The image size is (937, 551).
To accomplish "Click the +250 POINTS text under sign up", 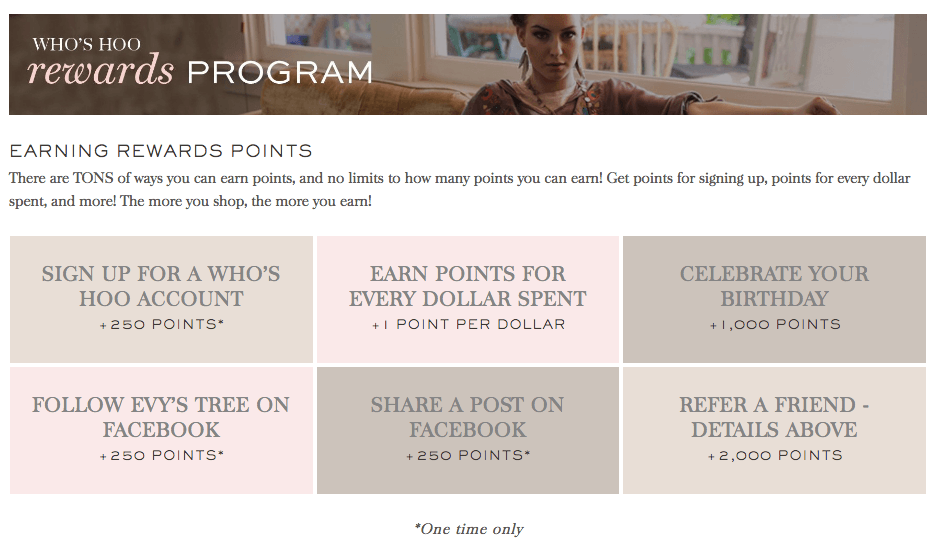I will 161,325.
